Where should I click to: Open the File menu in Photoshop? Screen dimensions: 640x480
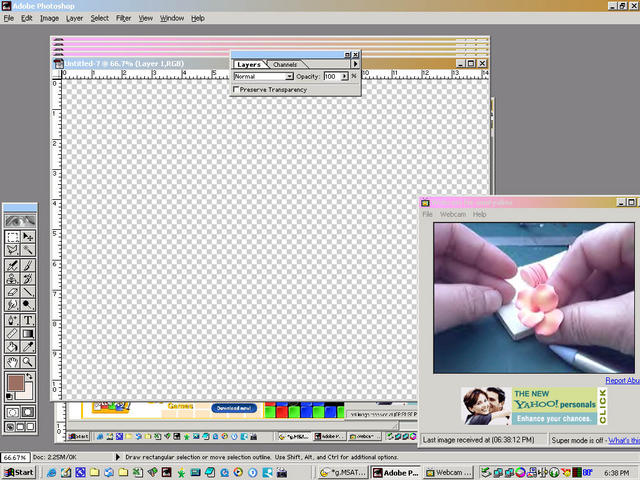[x=9, y=18]
